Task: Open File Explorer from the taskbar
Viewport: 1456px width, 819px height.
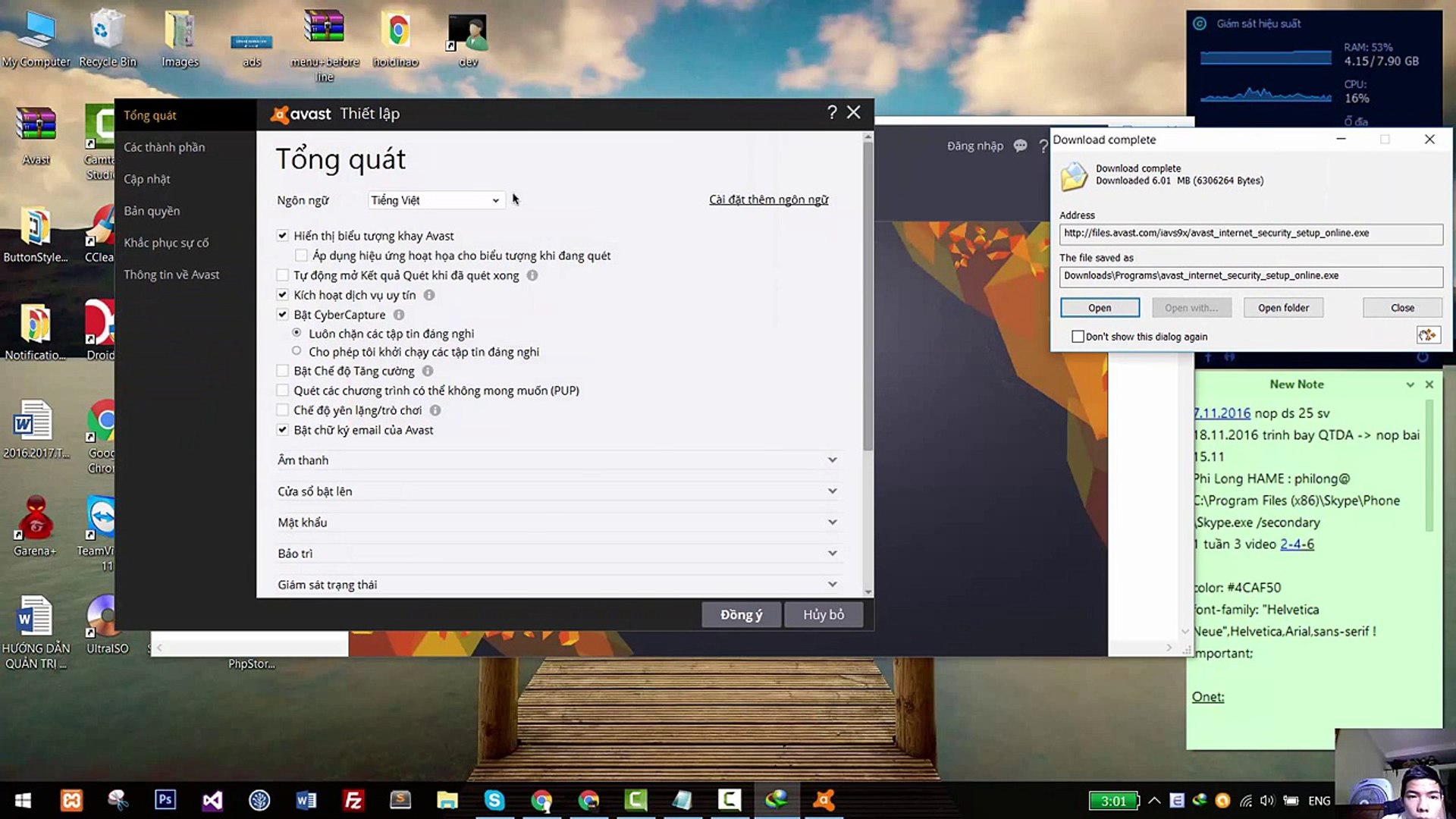Action: click(x=447, y=800)
